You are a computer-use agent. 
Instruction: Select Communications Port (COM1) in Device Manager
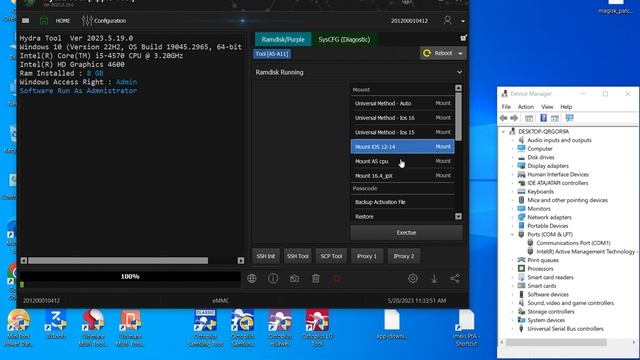pos(573,243)
